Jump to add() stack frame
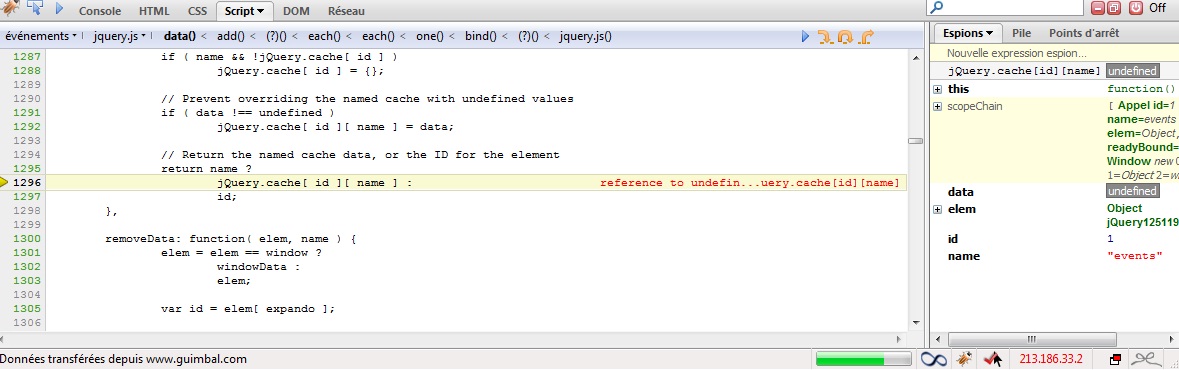1179x370 pixels. click(x=232, y=36)
